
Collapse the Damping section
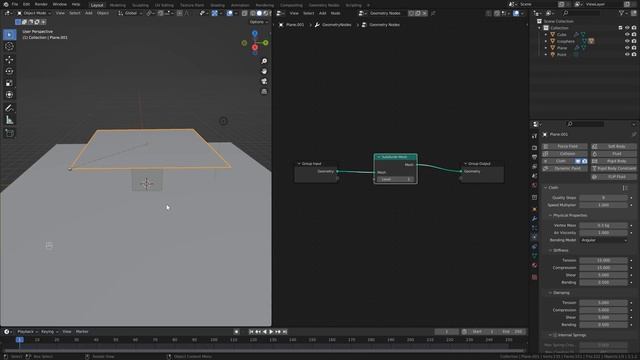click(550, 293)
